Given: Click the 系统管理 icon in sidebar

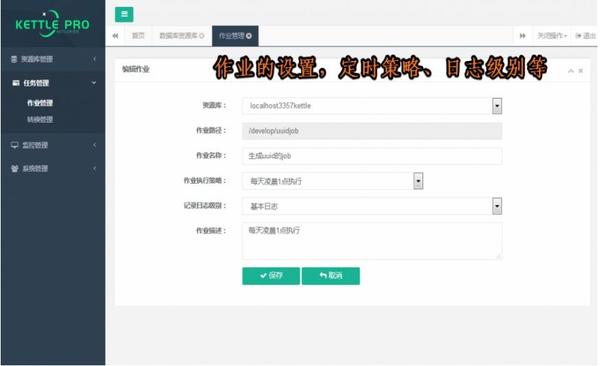Looking at the screenshot, I should pos(15,168).
